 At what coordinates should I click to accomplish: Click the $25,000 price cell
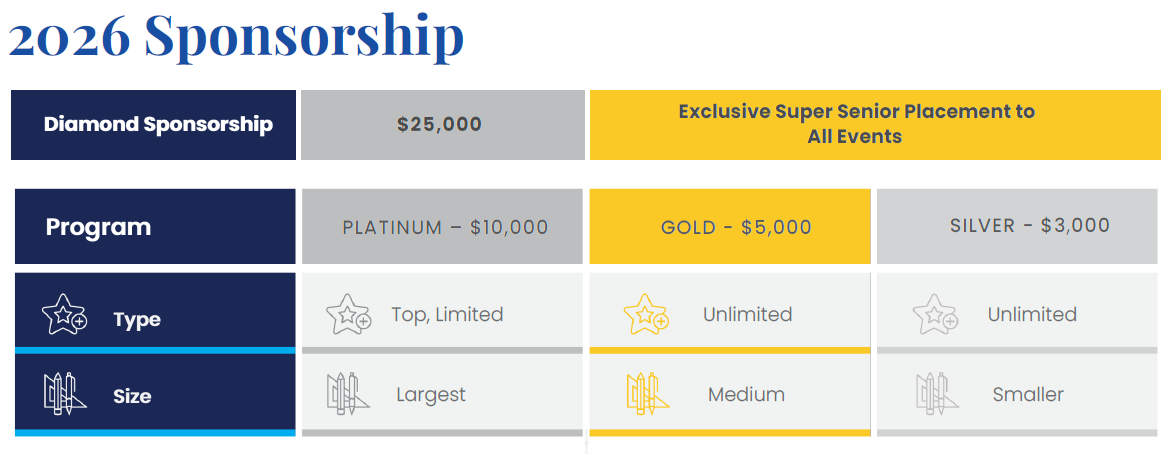click(440, 125)
